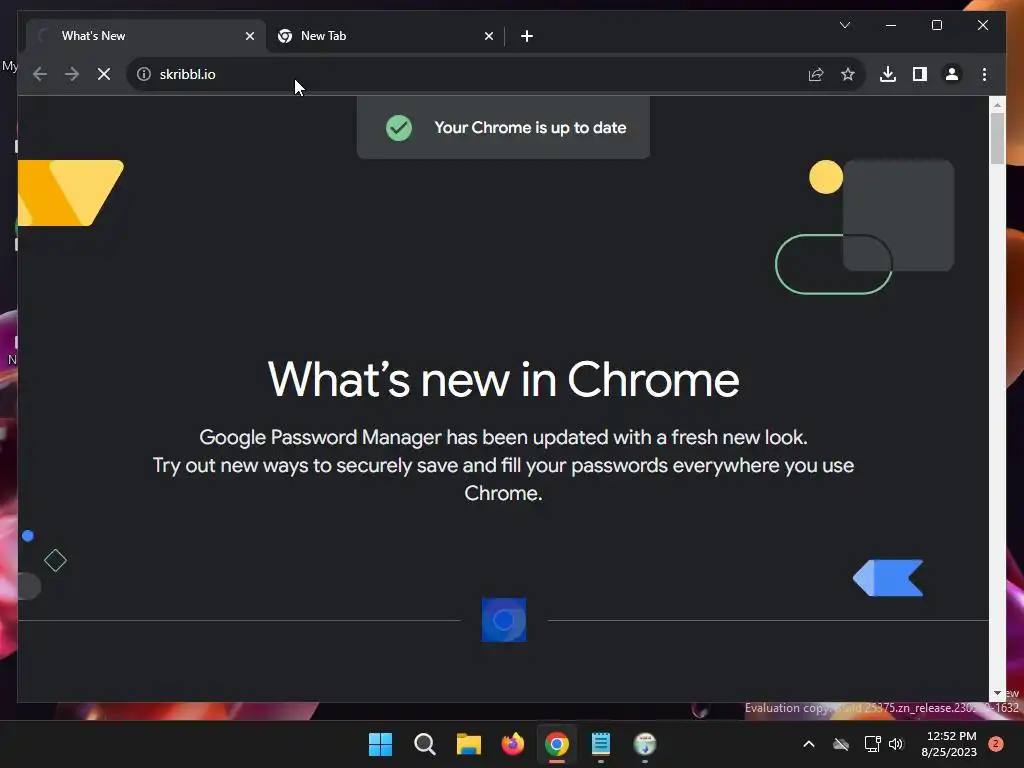Toggle the Chrome side panel

920,74
